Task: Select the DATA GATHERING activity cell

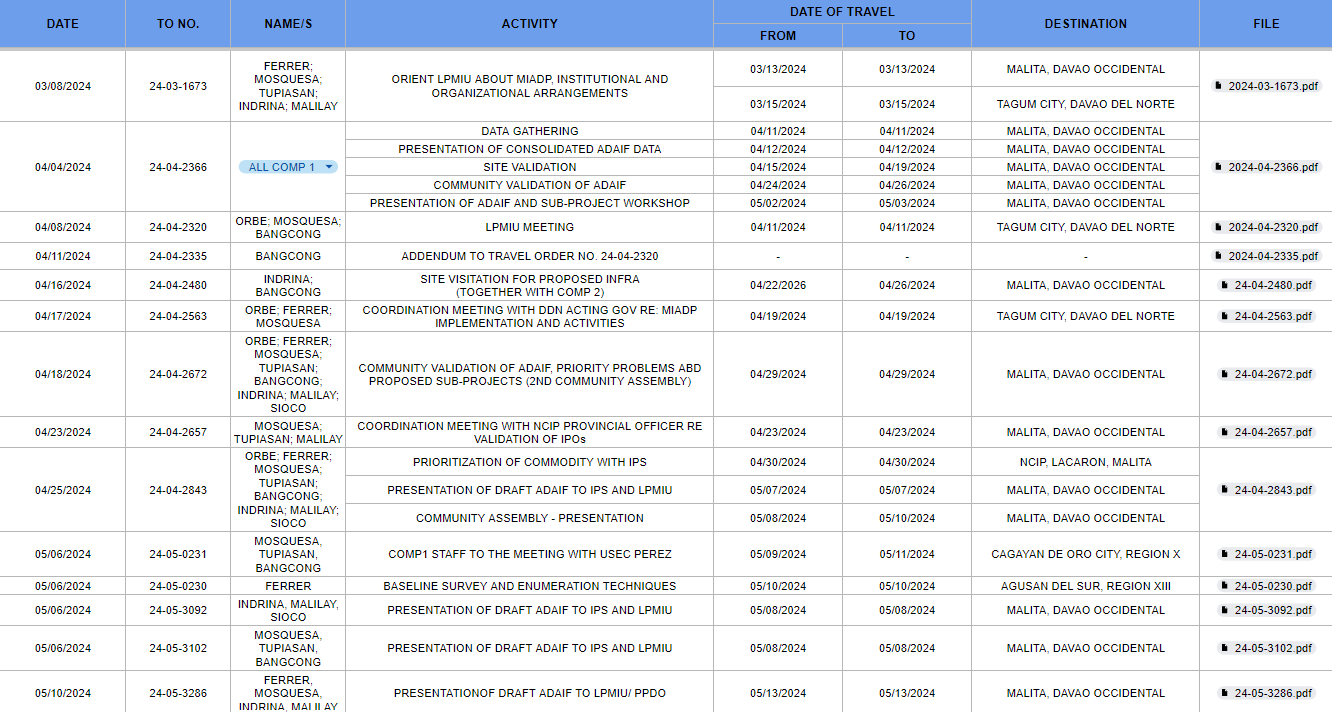Action: (x=530, y=131)
